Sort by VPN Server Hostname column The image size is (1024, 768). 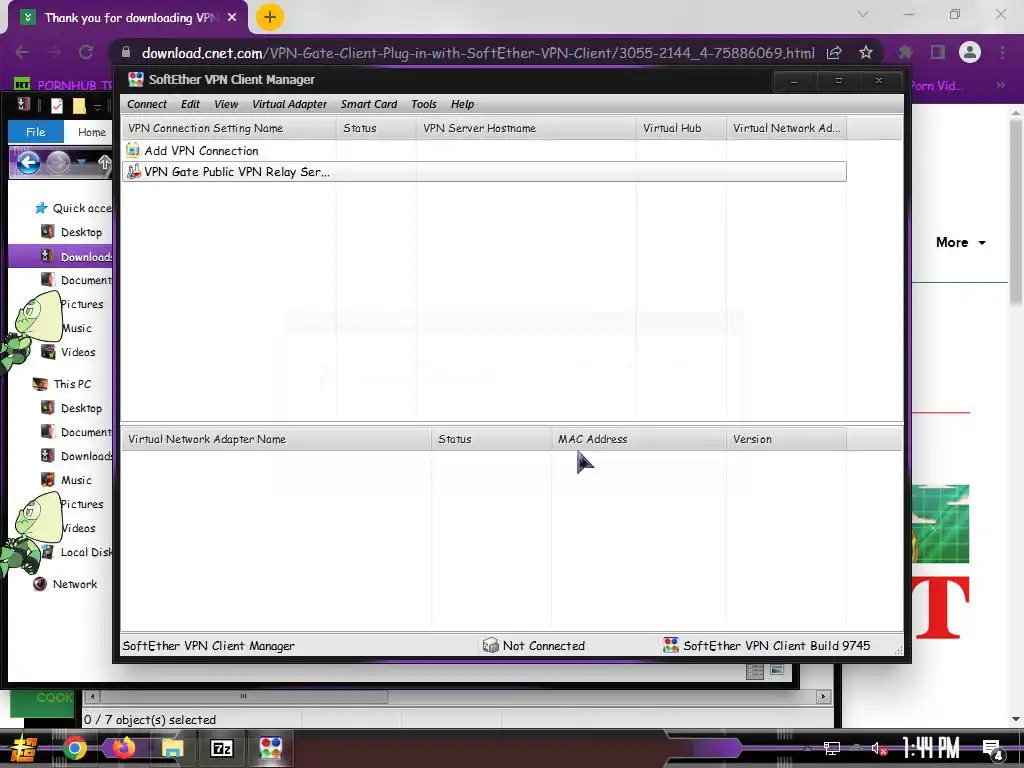point(526,129)
